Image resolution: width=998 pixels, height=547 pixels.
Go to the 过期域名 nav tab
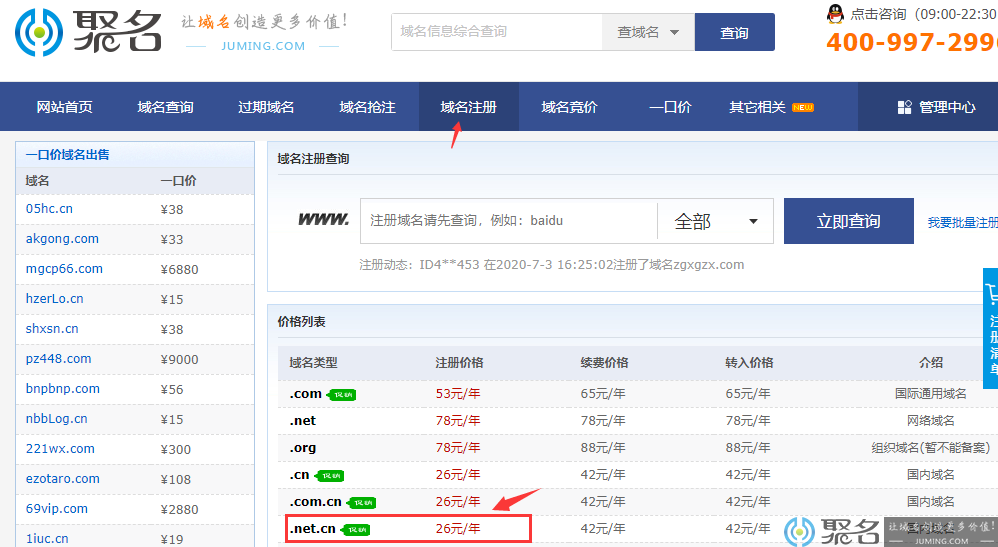pyautogui.click(x=266, y=107)
